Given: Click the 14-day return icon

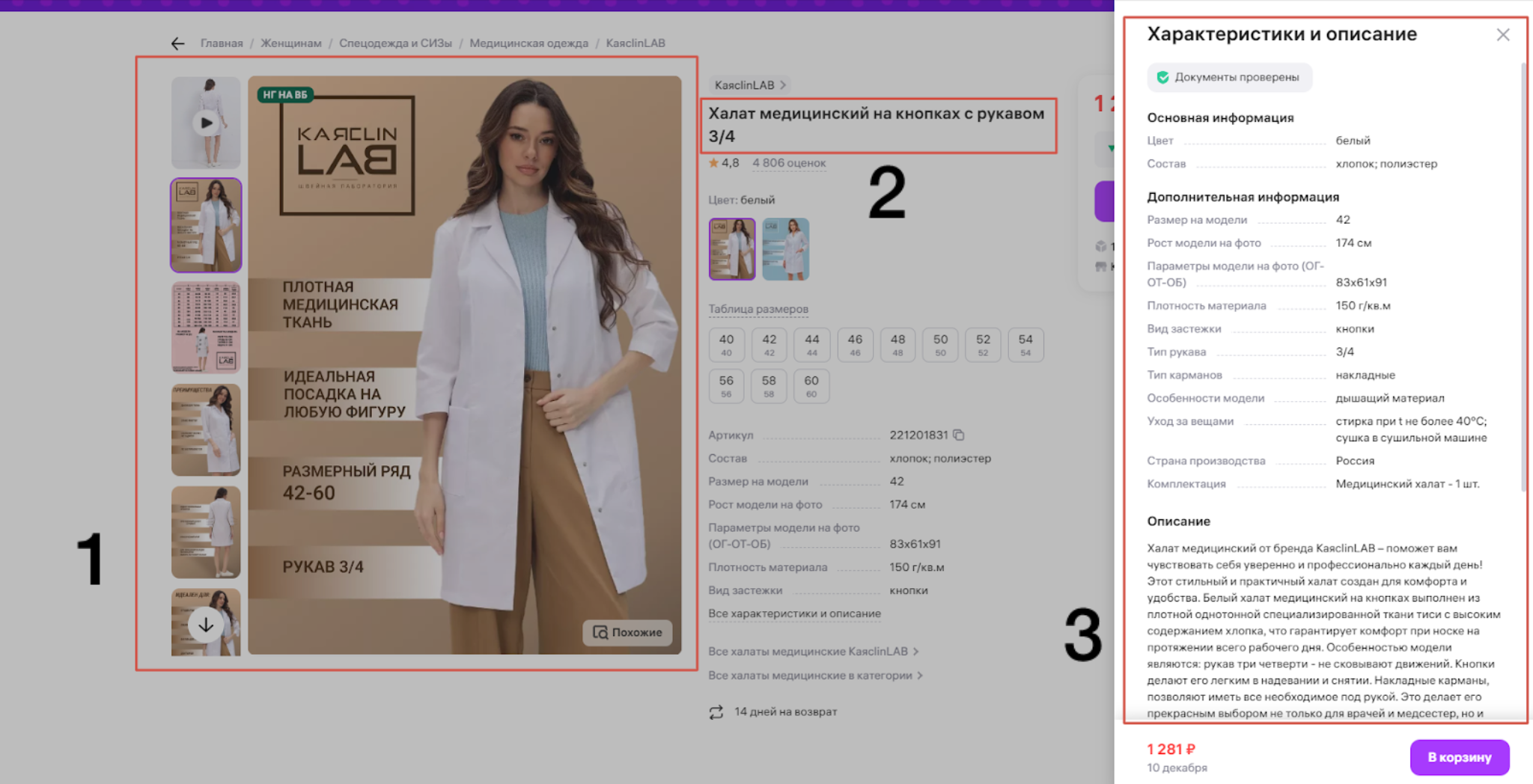Looking at the screenshot, I should [x=716, y=712].
